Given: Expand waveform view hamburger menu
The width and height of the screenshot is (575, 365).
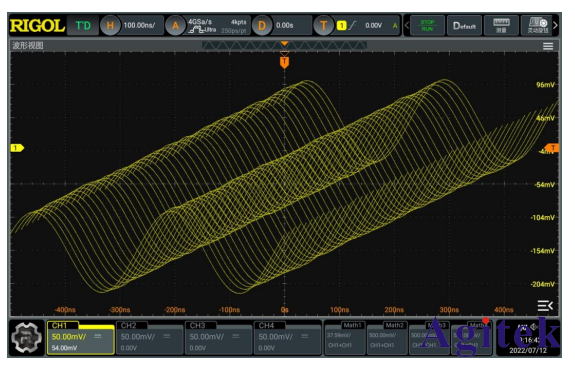Looking at the screenshot, I should point(548,46).
